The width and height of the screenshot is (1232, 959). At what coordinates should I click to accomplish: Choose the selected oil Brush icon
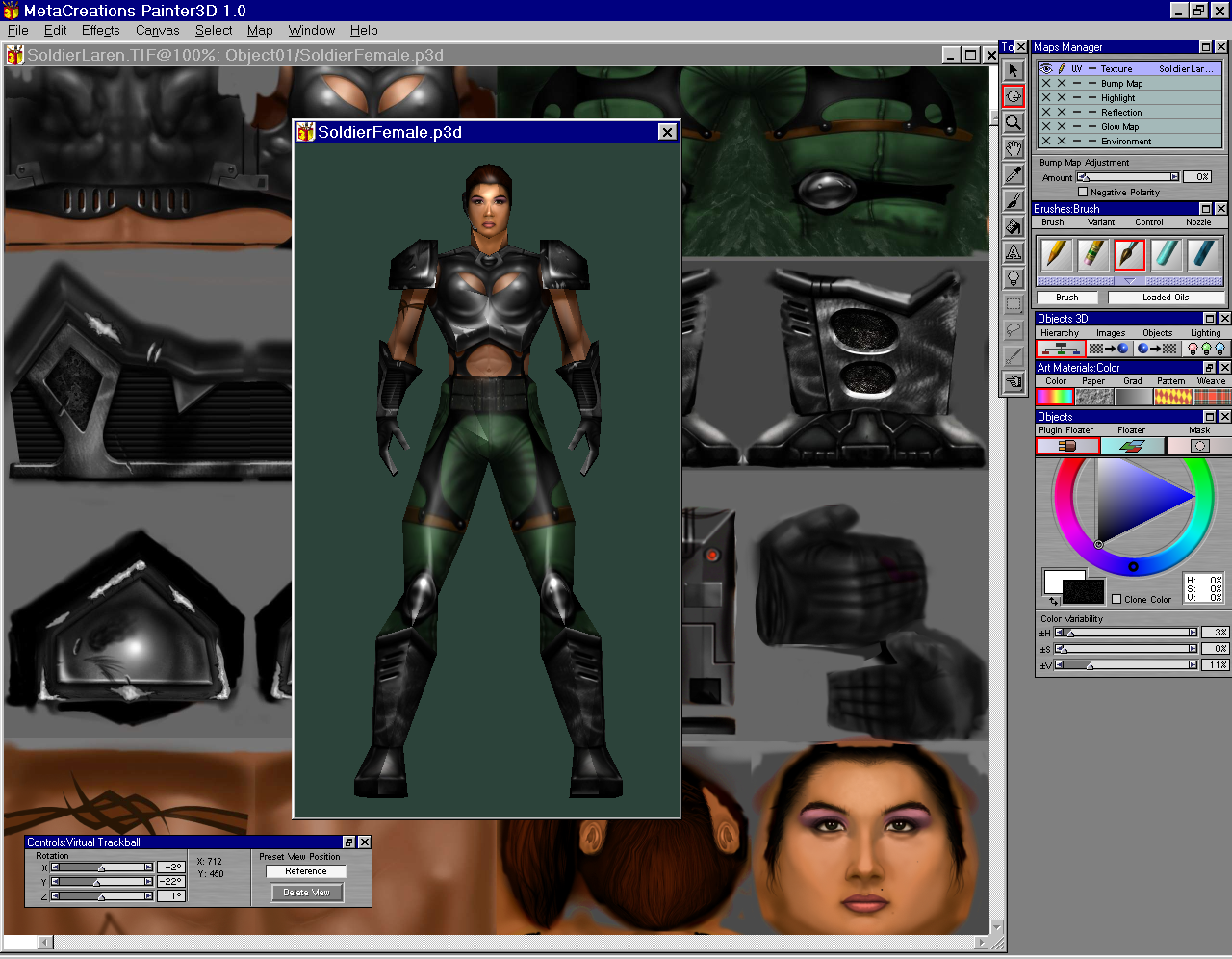(x=1129, y=254)
